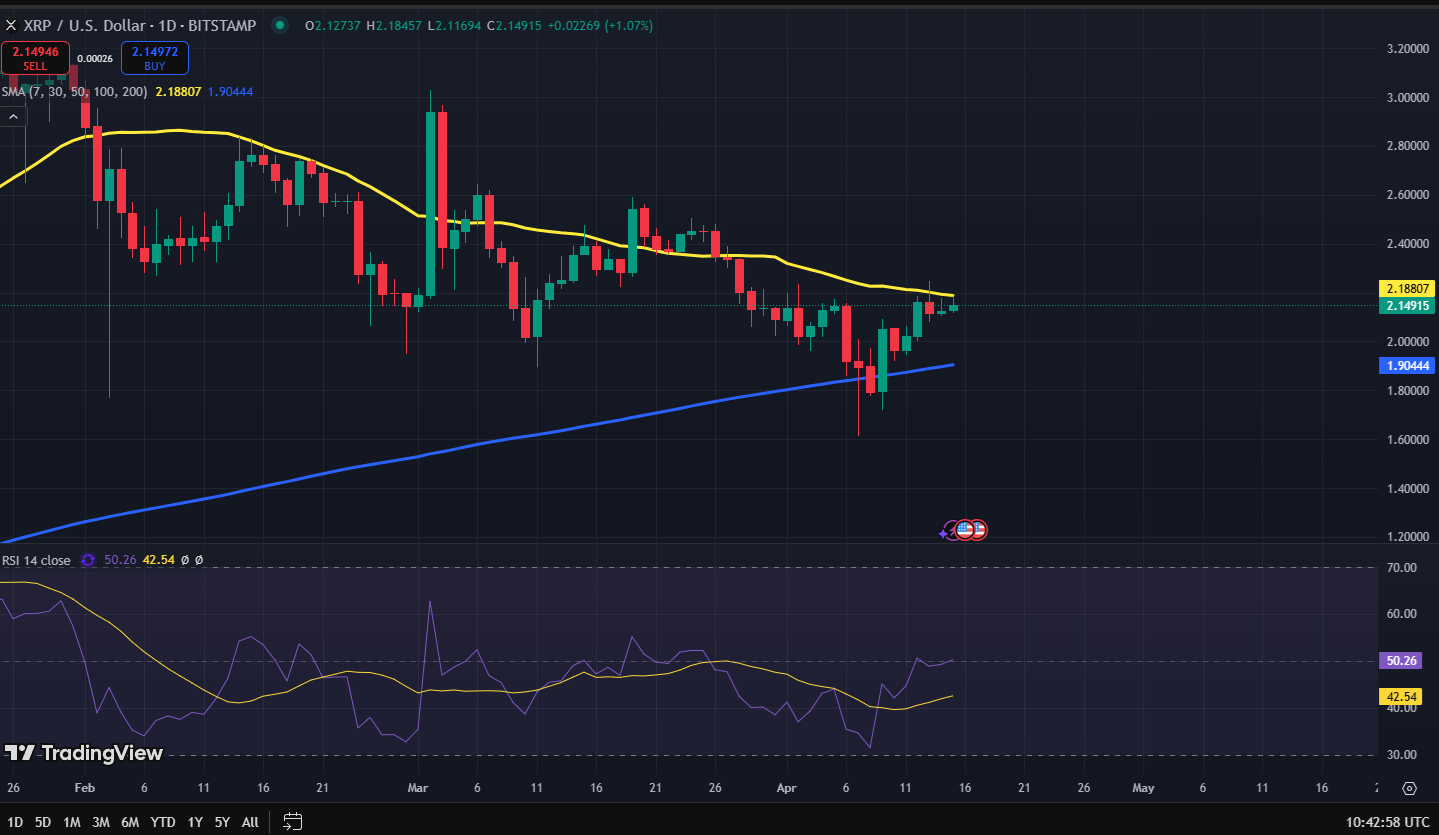Click the blue 1.90444 value in SMA legend

tap(231, 91)
